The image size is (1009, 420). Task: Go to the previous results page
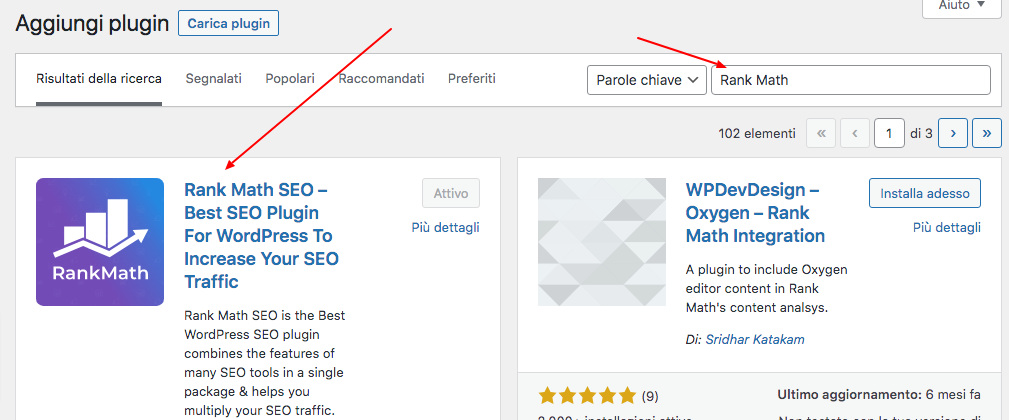point(855,134)
